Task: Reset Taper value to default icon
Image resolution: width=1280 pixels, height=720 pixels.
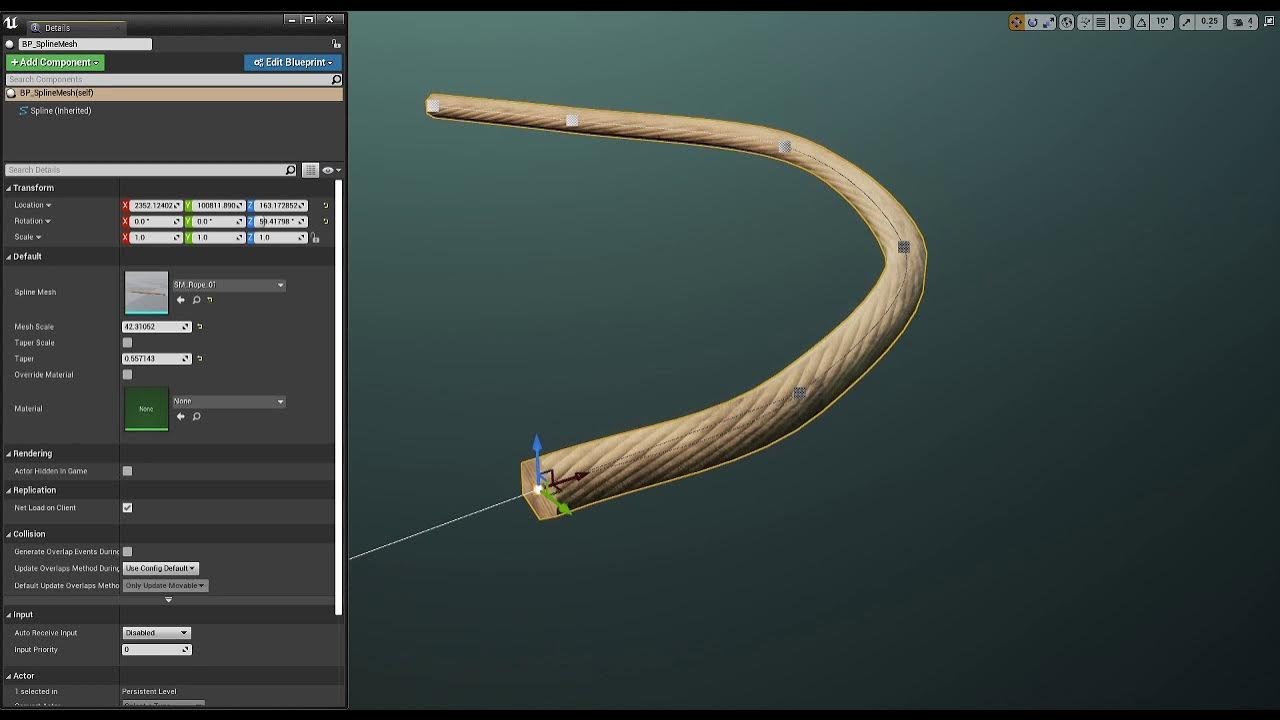Action: pos(199,359)
